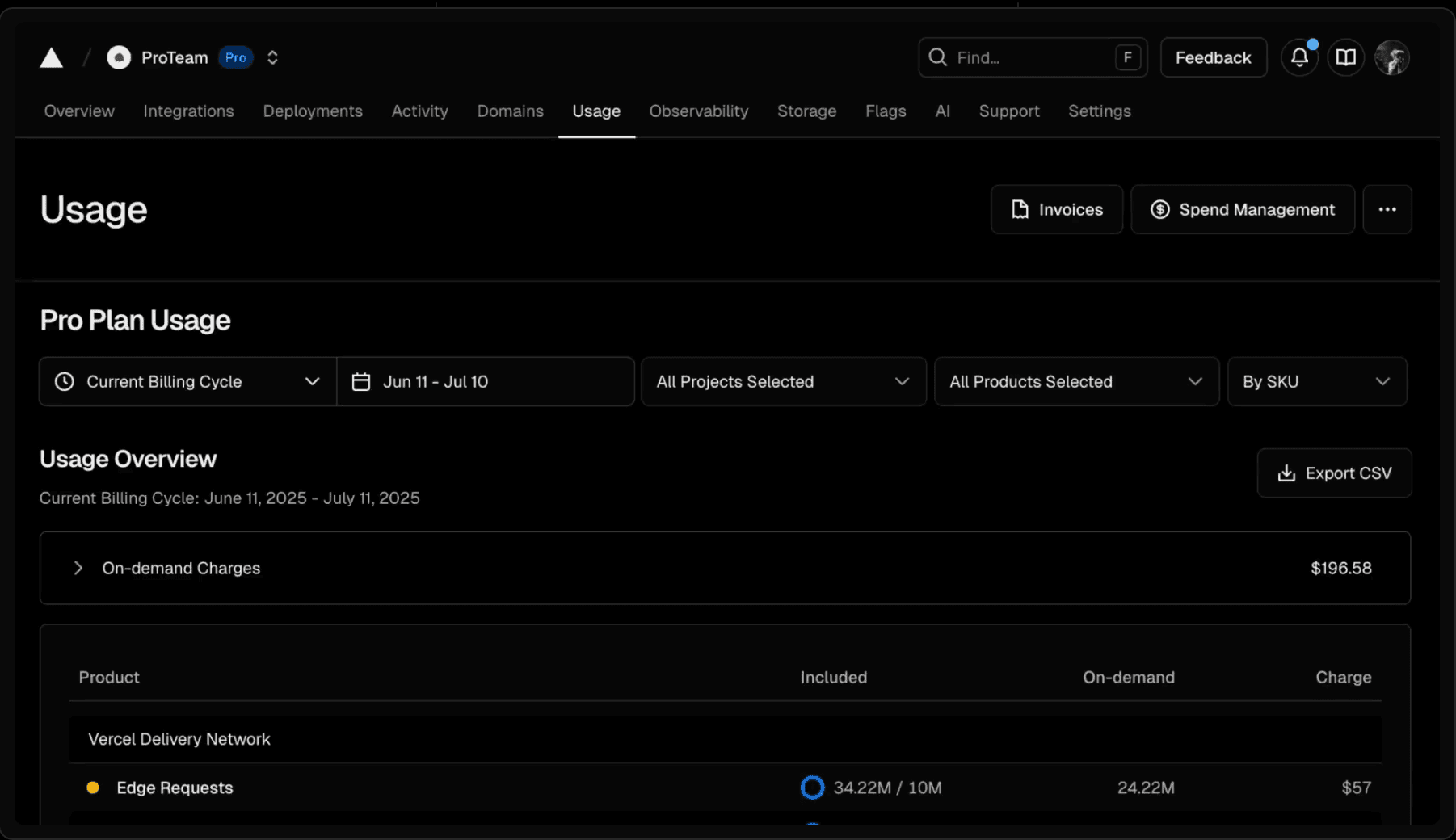Open the Current Billing Cycle dropdown

[187, 382]
